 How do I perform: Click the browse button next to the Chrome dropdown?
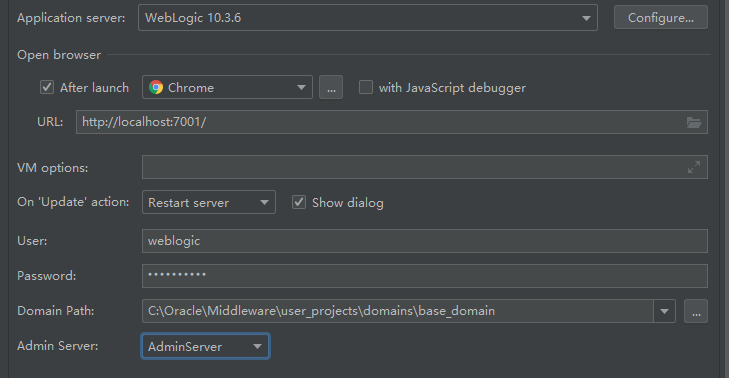(x=331, y=87)
